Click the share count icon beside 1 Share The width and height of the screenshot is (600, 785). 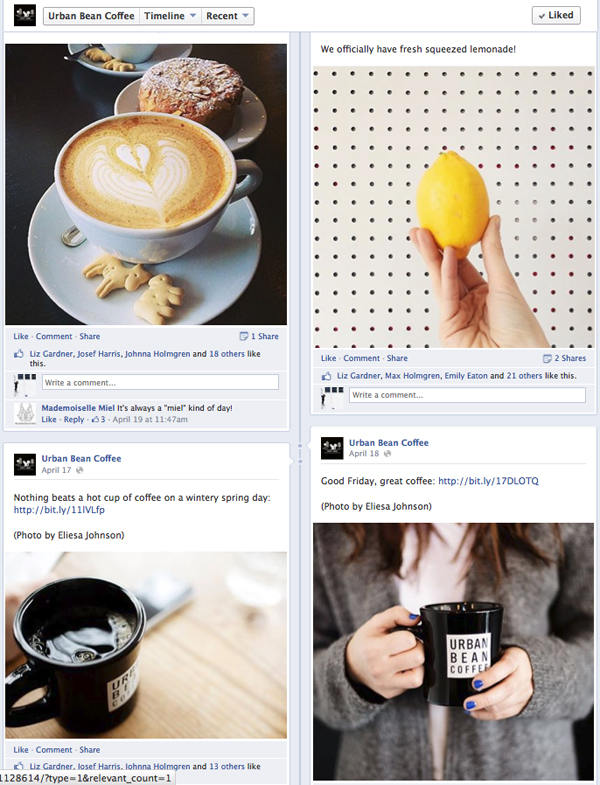click(x=244, y=336)
